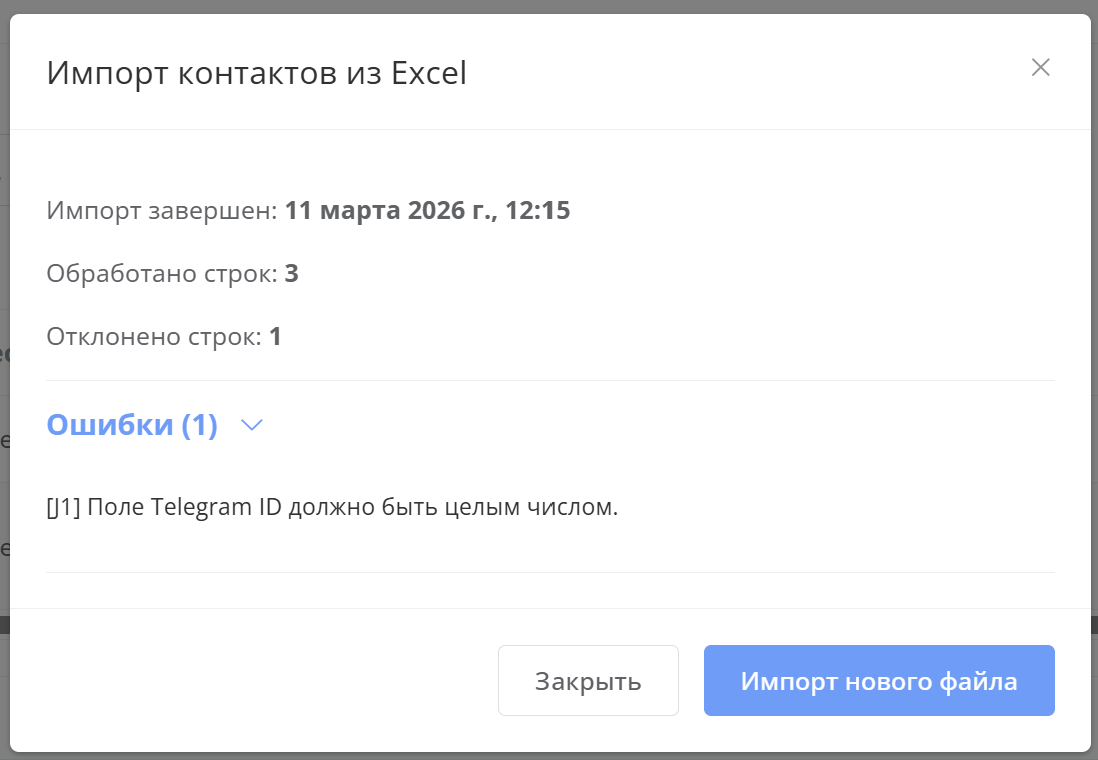This screenshot has width=1098, height=760.
Task: Click the dialog title "Импорт контактов из Excel"
Action: pos(257,74)
